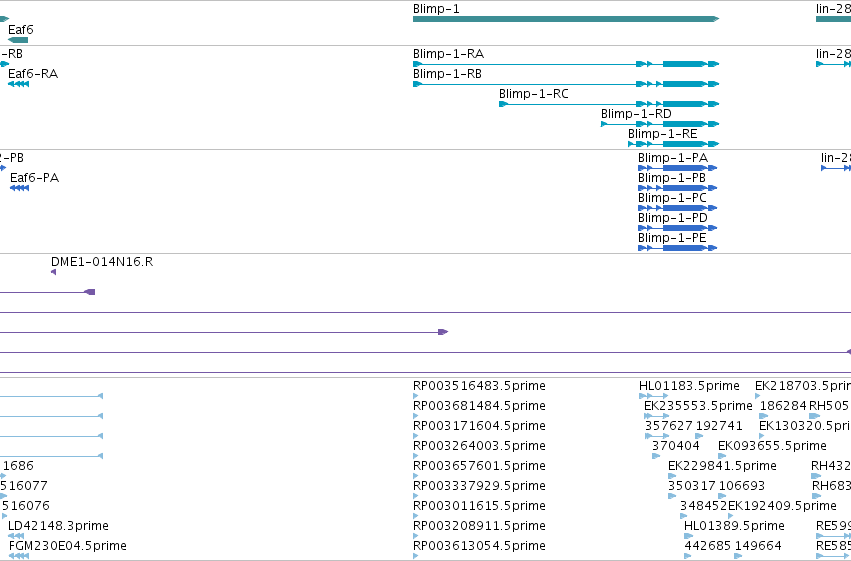Click the EK192409.5prime EST label

click(x=782, y=506)
